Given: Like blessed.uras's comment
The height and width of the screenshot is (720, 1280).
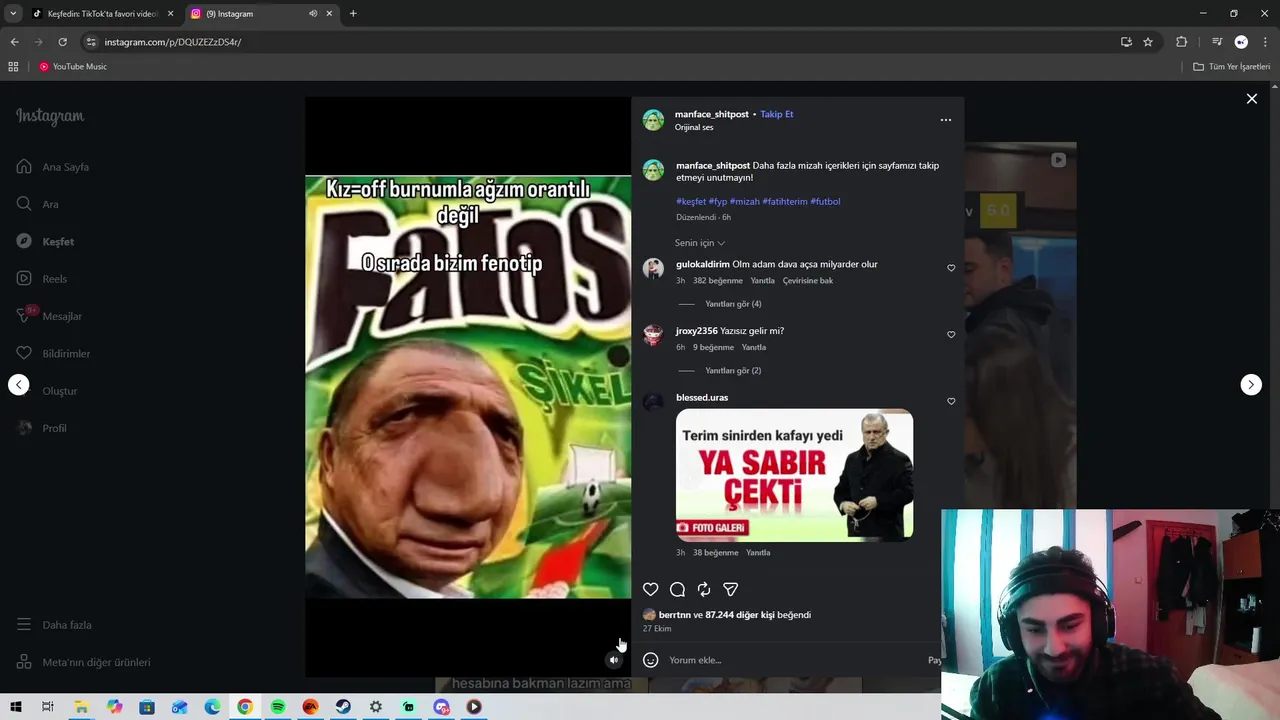Looking at the screenshot, I should [x=951, y=402].
